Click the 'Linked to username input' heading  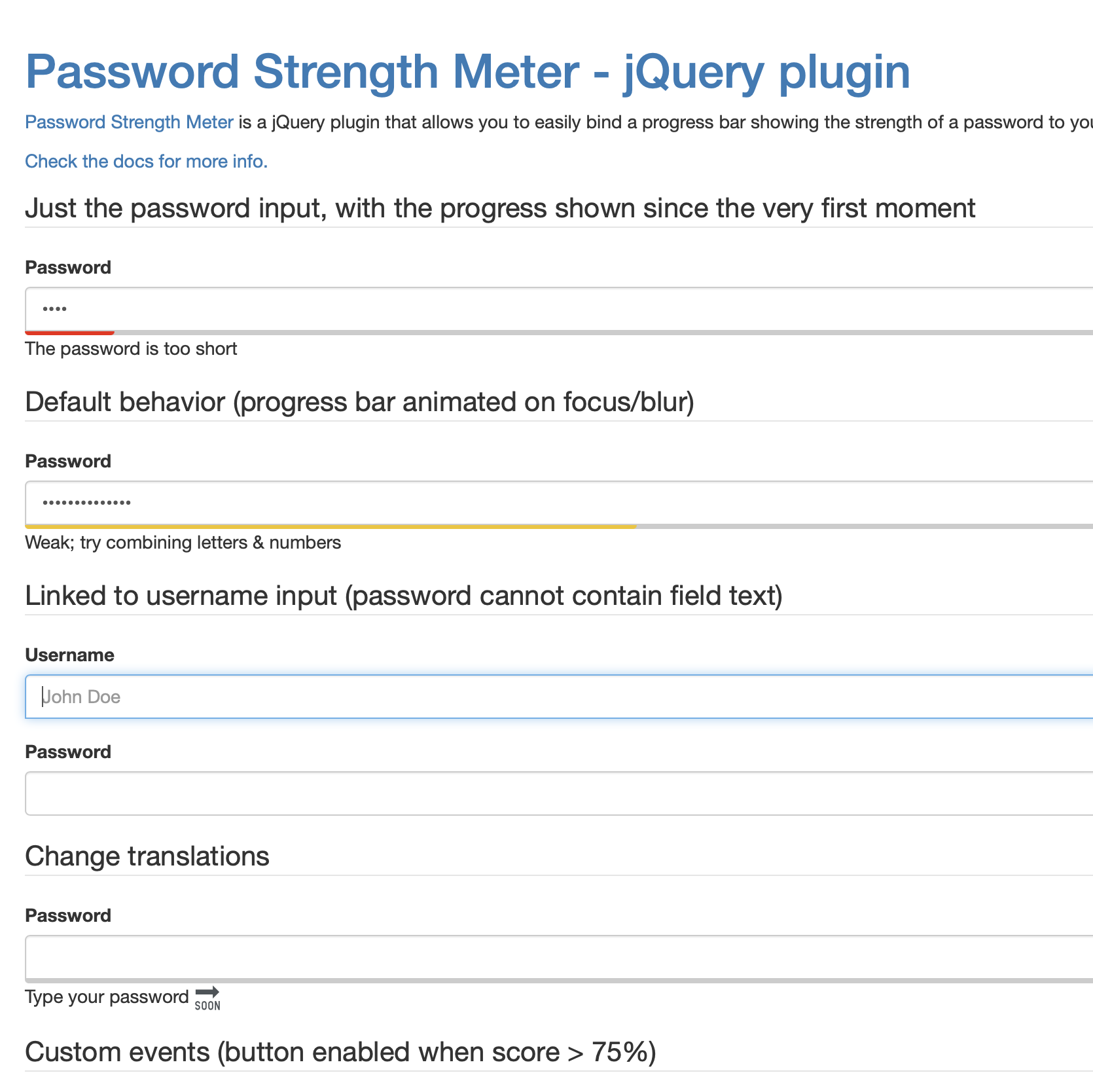(x=403, y=596)
